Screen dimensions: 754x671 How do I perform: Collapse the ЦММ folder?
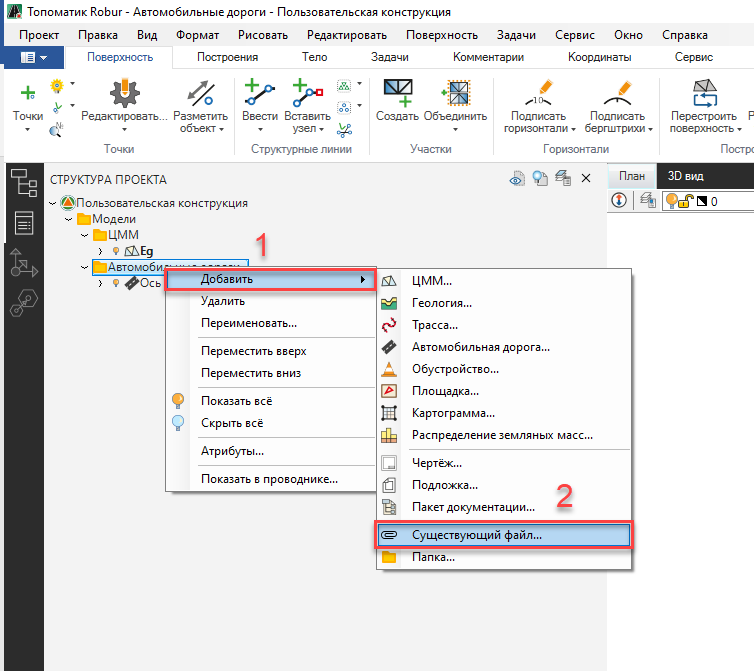[84, 235]
